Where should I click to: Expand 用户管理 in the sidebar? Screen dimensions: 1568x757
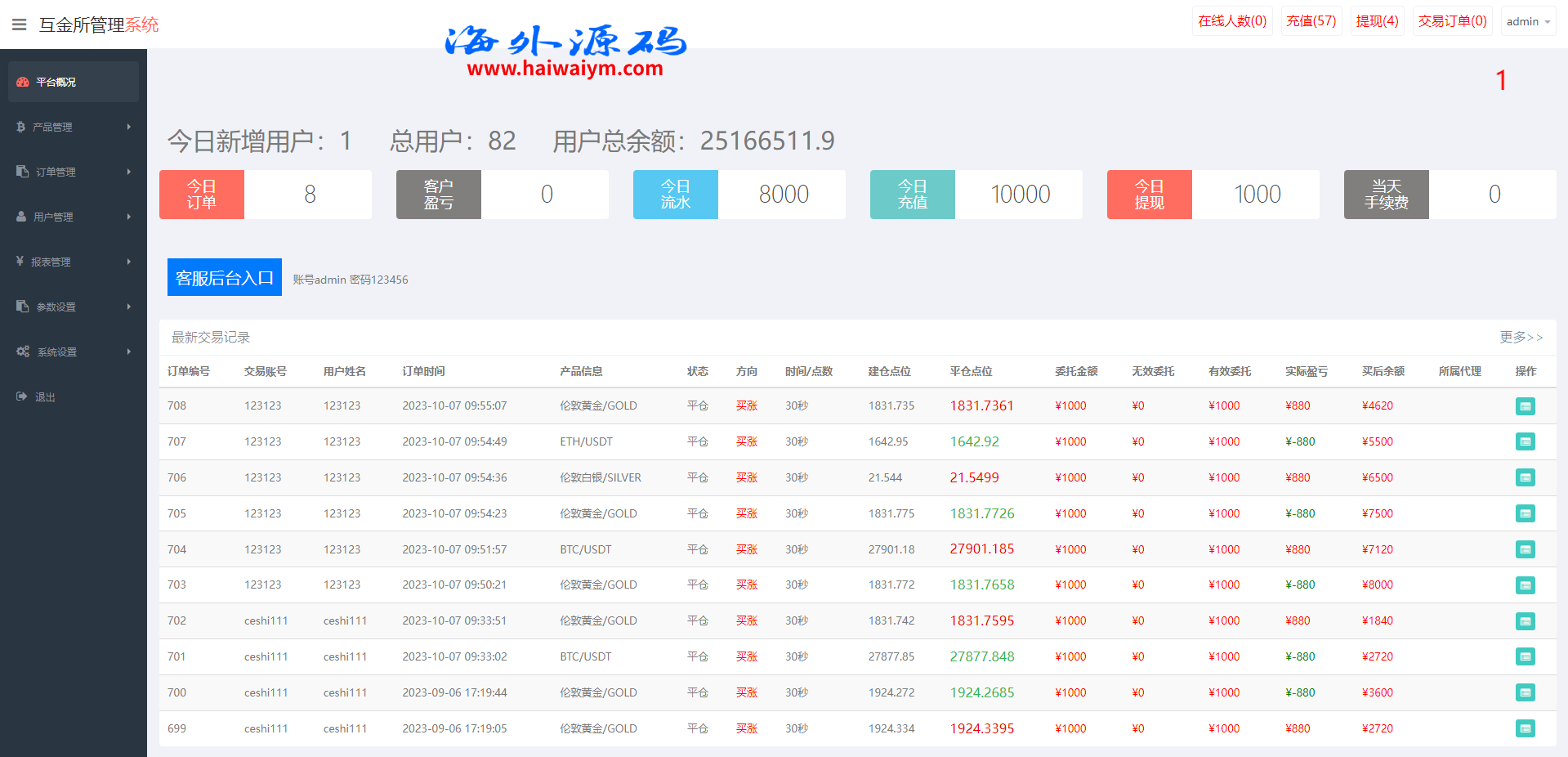click(73, 217)
